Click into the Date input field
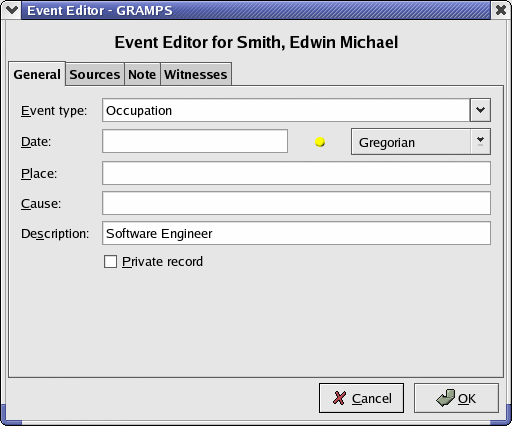 coord(195,141)
